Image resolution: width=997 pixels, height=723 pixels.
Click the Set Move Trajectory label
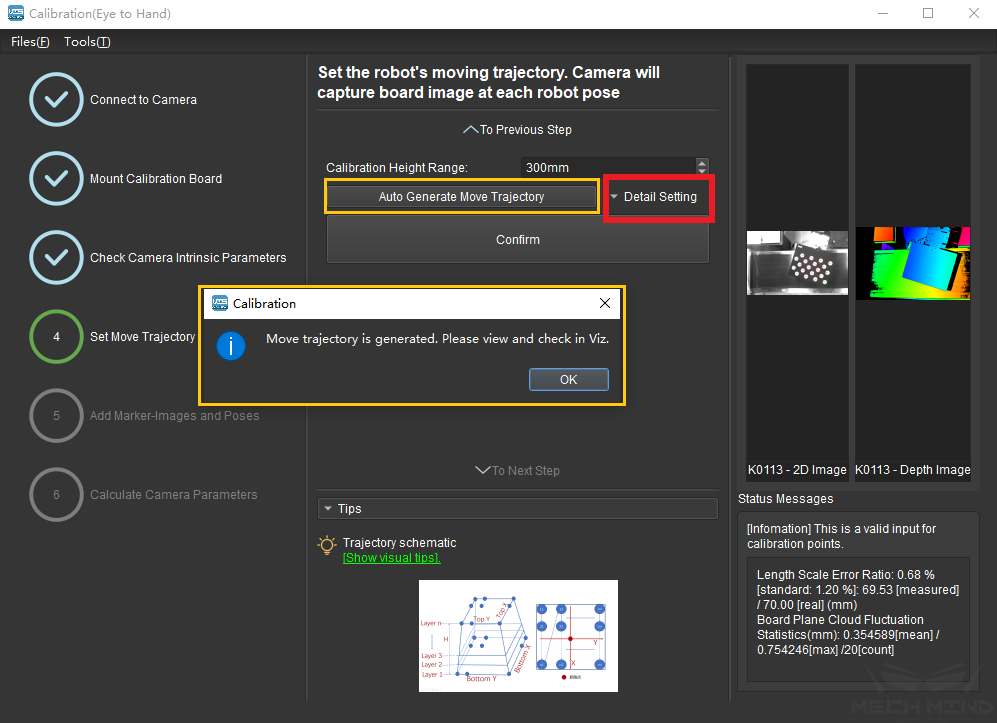click(142, 336)
